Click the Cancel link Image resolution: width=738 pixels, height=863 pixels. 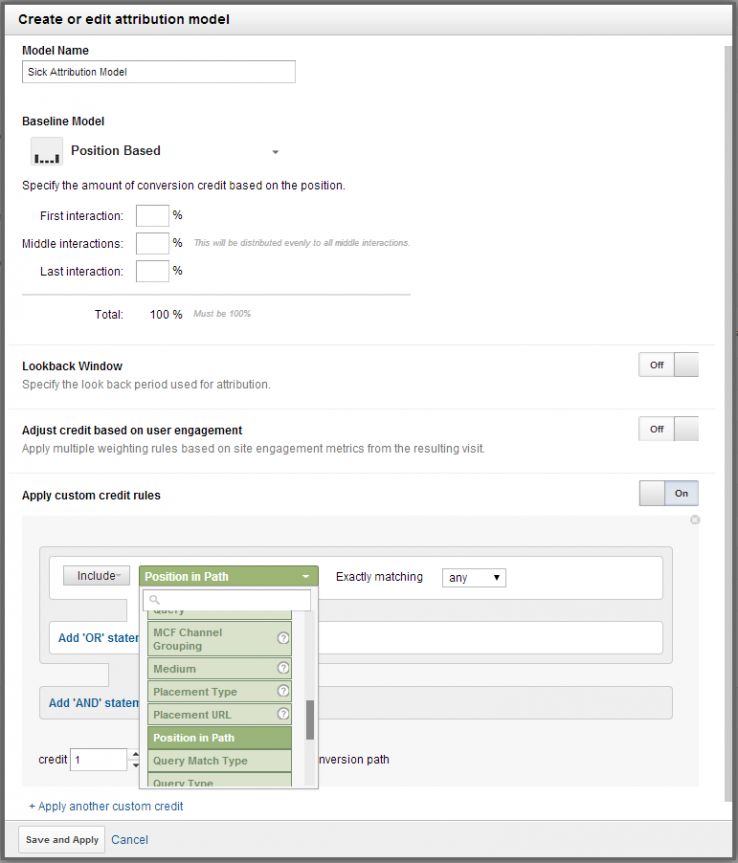130,839
